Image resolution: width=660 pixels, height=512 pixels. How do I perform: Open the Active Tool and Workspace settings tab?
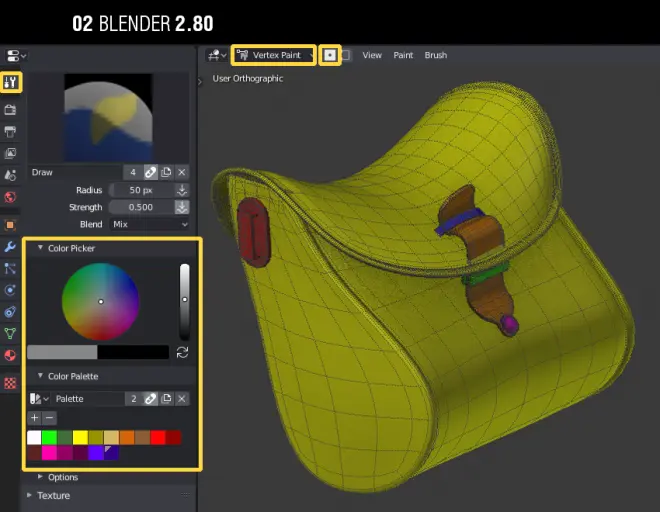click(x=11, y=82)
